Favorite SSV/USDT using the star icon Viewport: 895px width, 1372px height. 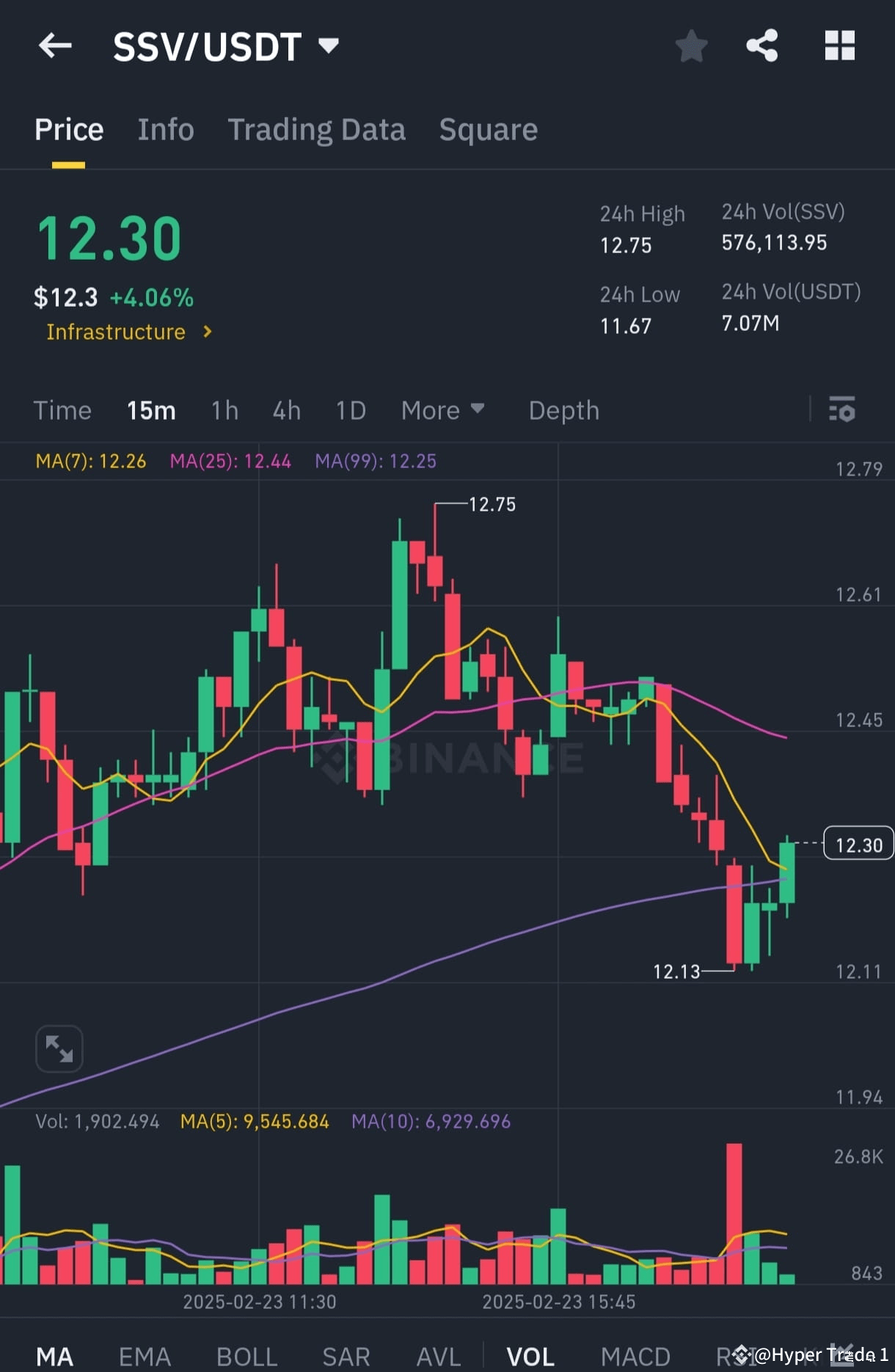[x=690, y=45]
